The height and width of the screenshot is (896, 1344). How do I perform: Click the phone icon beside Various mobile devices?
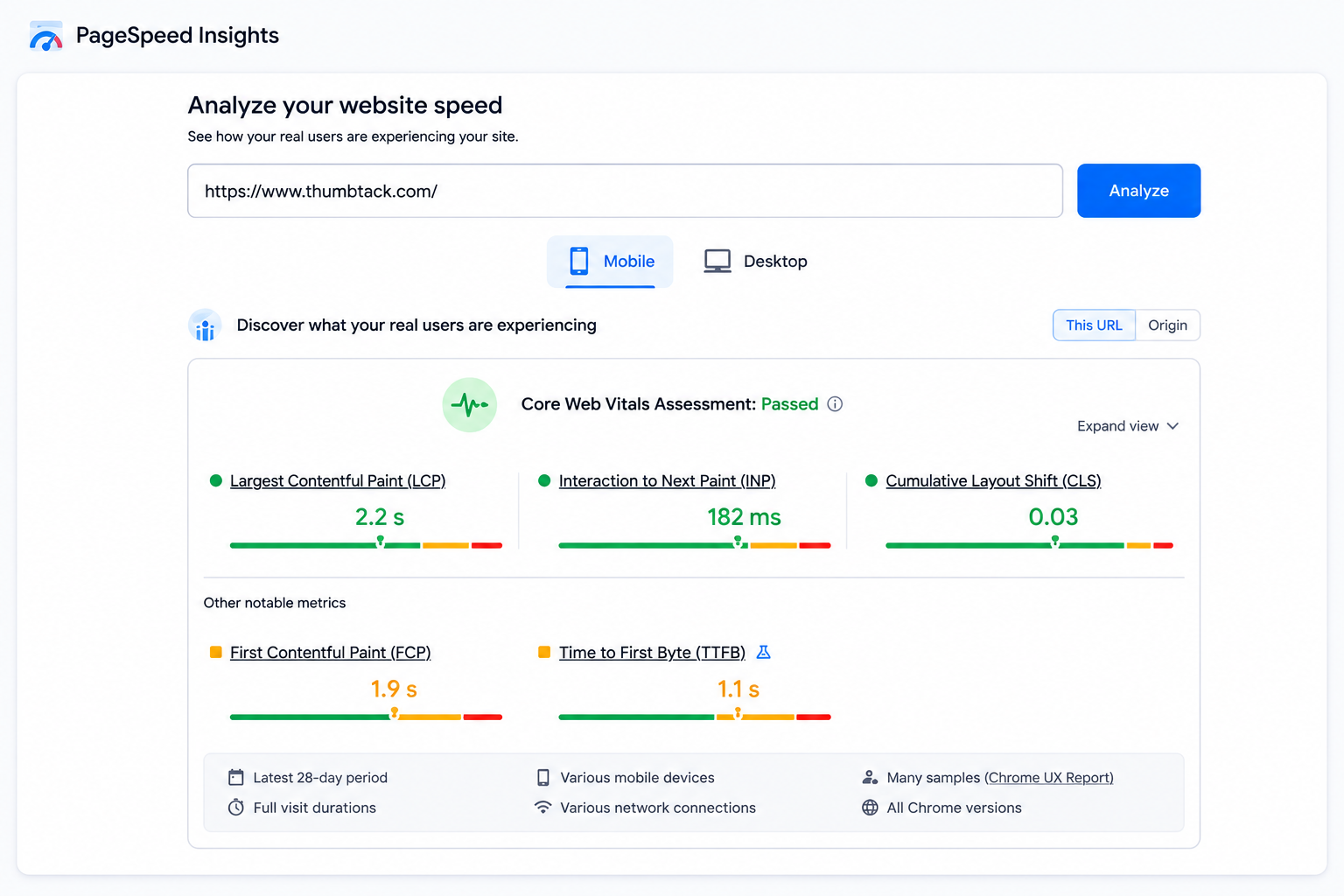(543, 778)
